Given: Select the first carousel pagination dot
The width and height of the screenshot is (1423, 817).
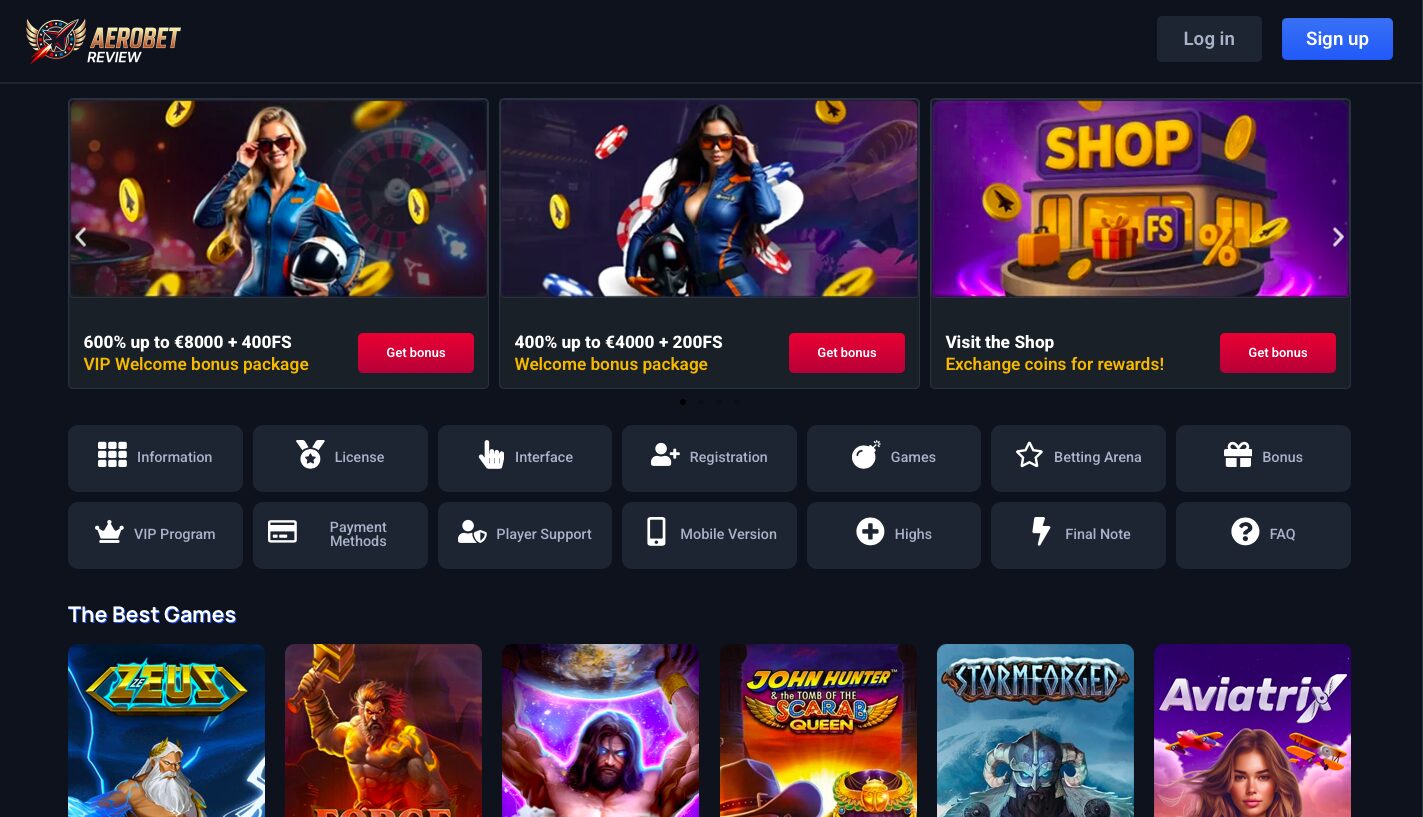Looking at the screenshot, I should tap(683, 402).
